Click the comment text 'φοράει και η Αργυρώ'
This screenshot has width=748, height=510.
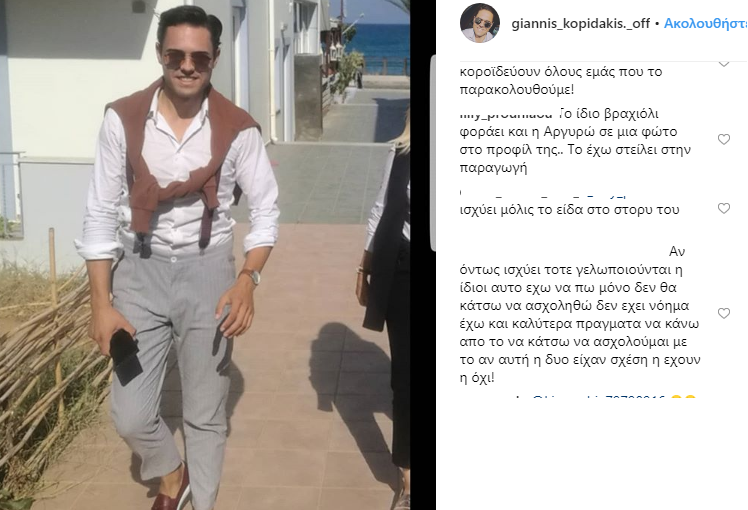click(x=568, y=132)
